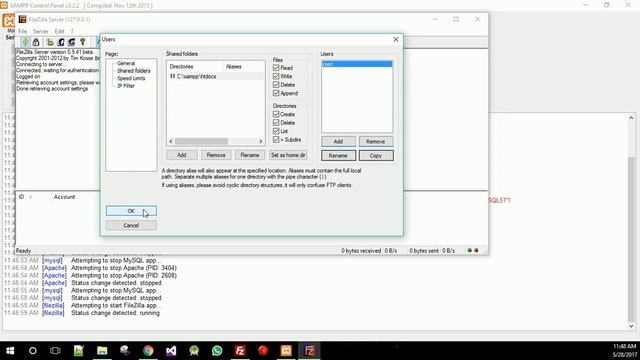Click the right arrow of directories scrollbar

[260, 141]
